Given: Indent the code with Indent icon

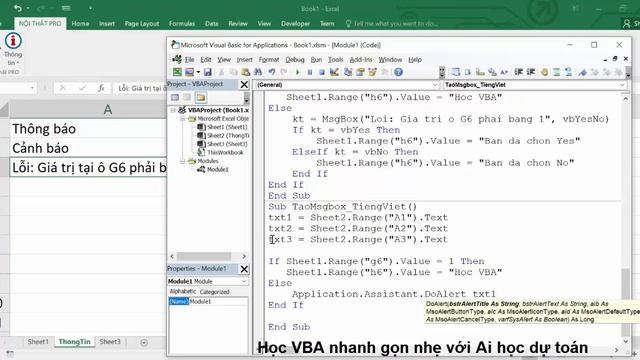Looking at the screenshot, I should (x=518, y=72).
